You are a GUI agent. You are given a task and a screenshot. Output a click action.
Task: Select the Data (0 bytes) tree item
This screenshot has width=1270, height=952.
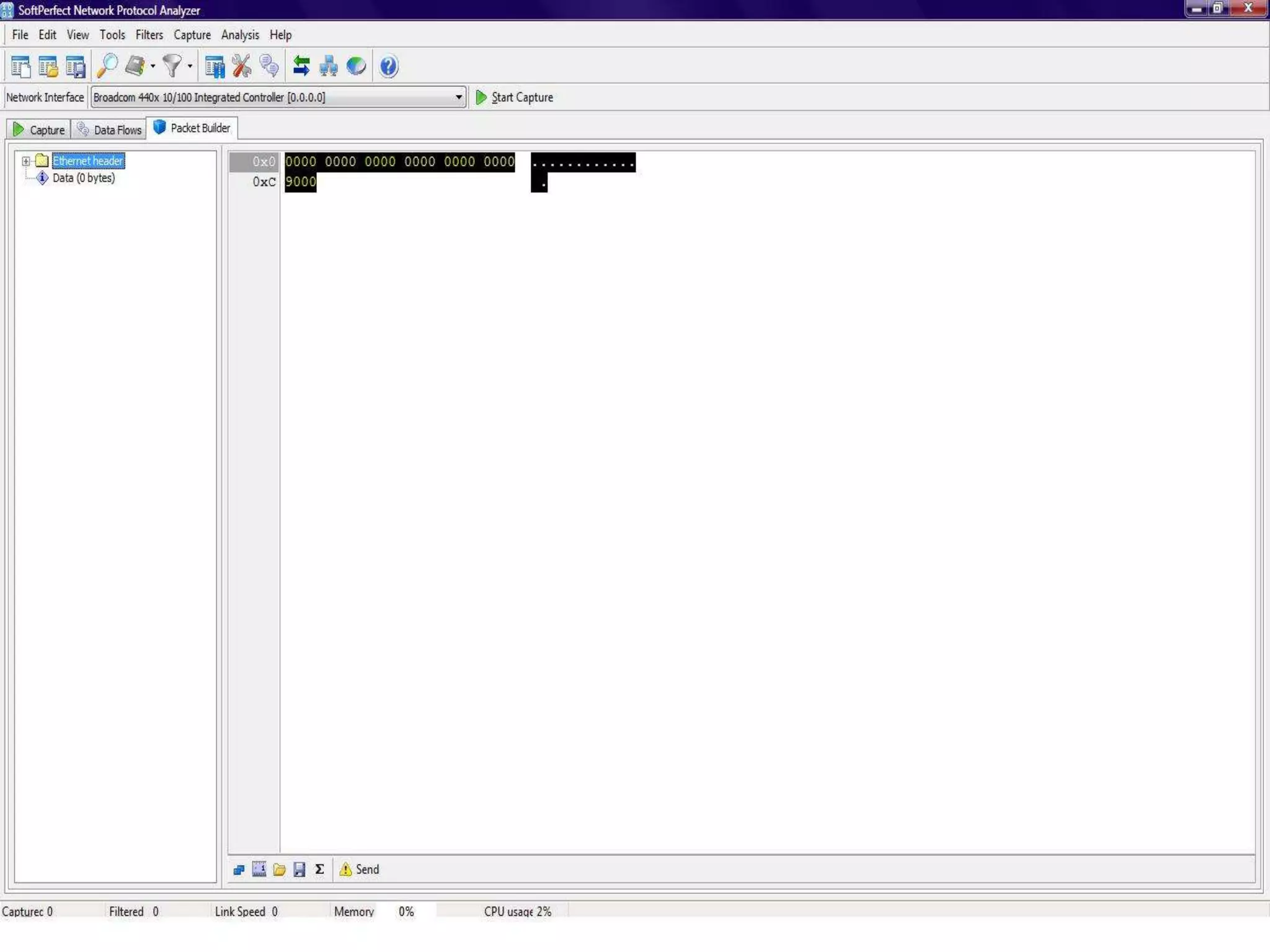click(84, 178)
